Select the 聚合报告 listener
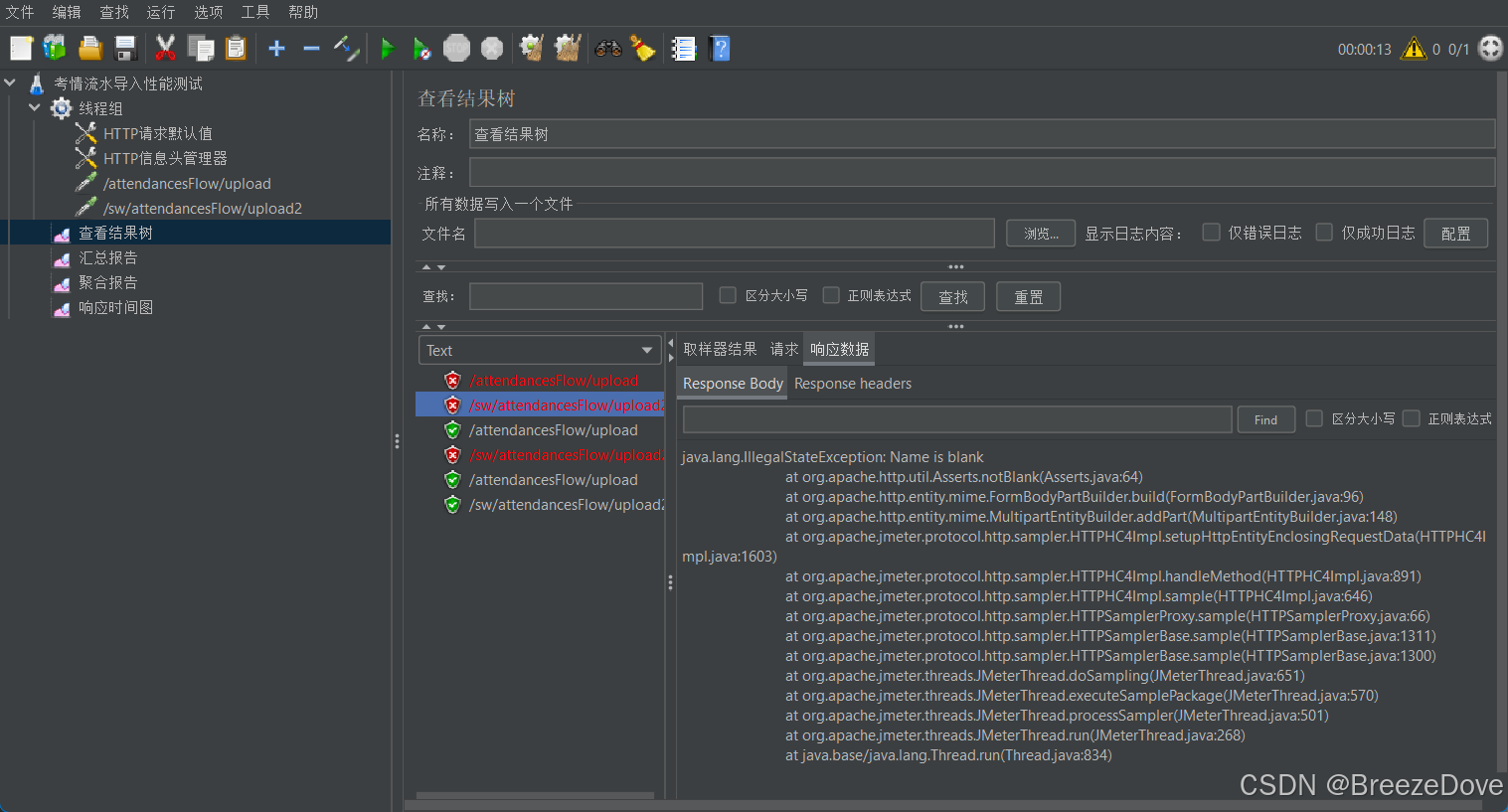1508x812 pixels. point(108,282)
